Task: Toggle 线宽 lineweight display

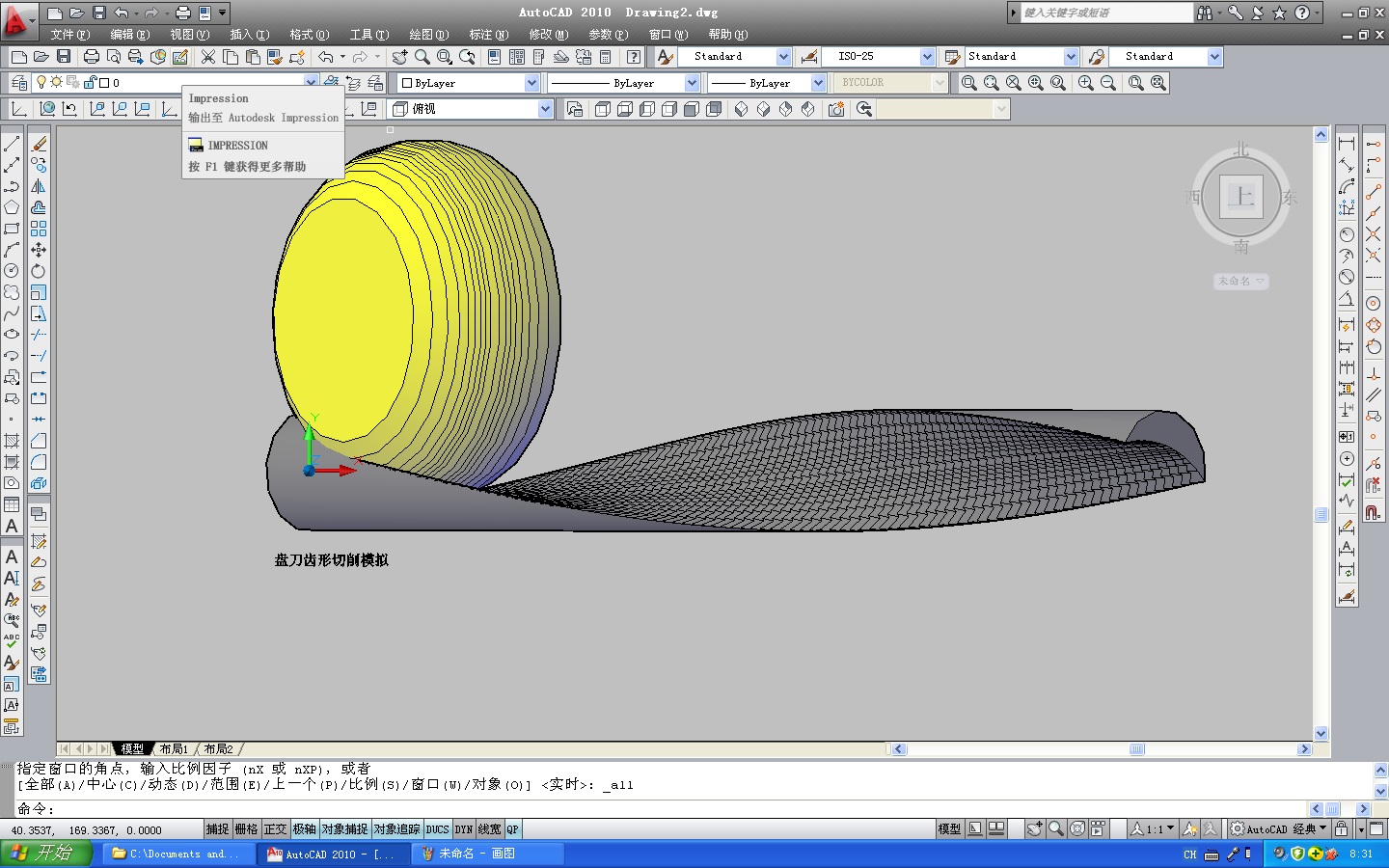Action: pyautogui.click(x=490, y=829)
